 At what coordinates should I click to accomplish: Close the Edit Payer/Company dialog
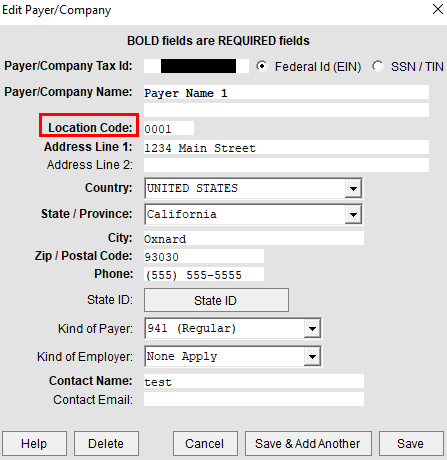(438, 9)
